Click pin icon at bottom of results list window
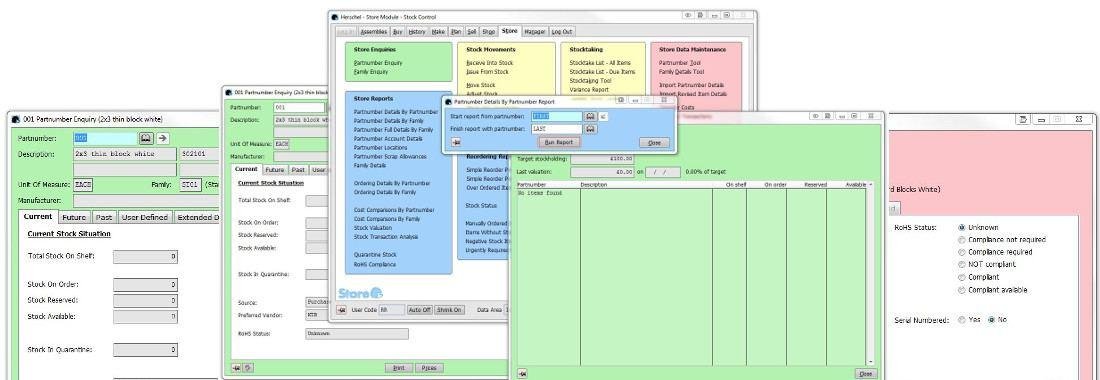The image size is (1100, 380). (523, 374)
